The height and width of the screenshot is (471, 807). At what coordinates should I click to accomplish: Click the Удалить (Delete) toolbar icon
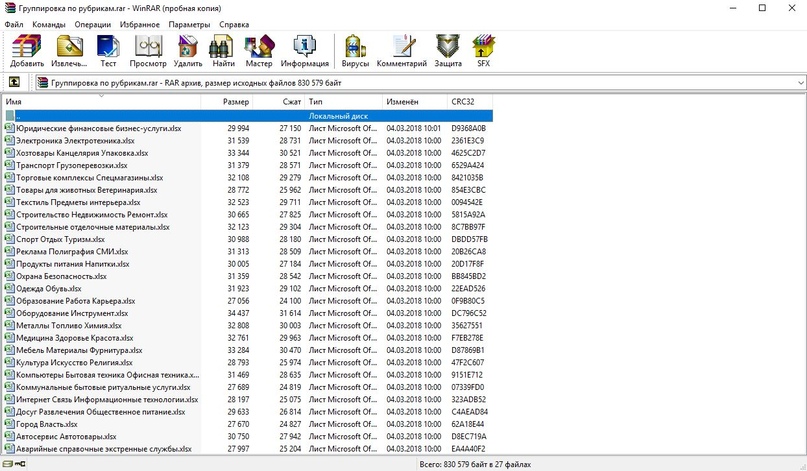click(188, 50)
